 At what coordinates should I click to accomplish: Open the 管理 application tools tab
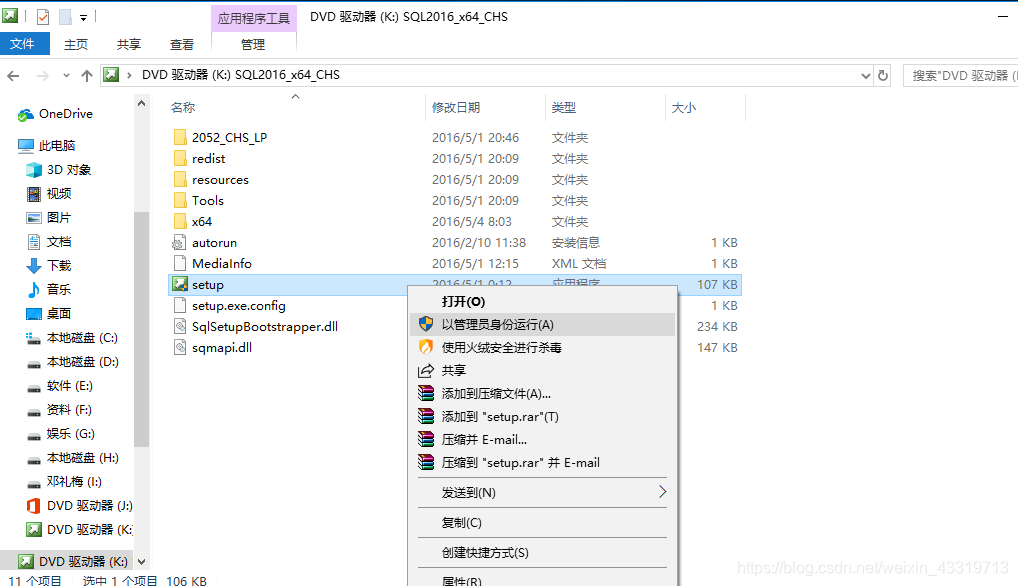coord(253,44)
